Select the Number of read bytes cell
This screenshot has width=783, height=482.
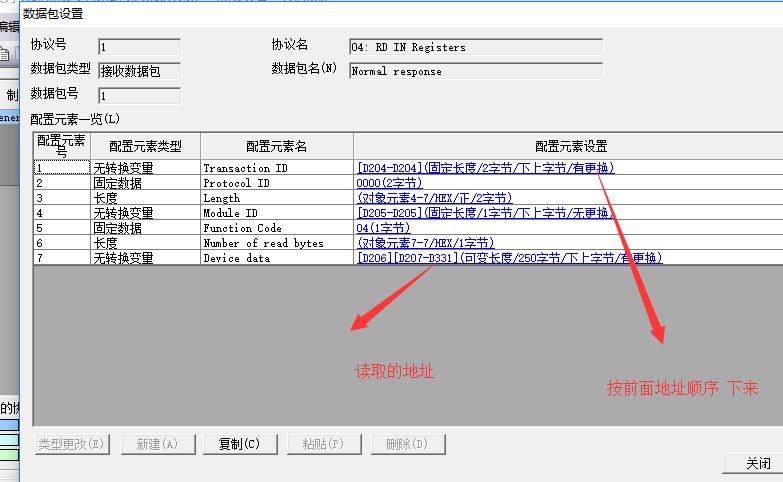(x=277, y=243)
